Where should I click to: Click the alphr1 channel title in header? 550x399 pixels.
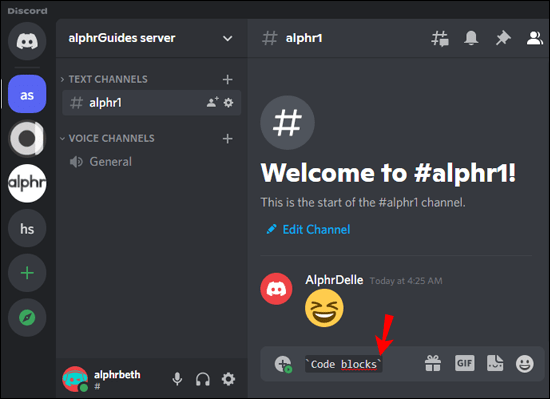(x=304, y=38)
